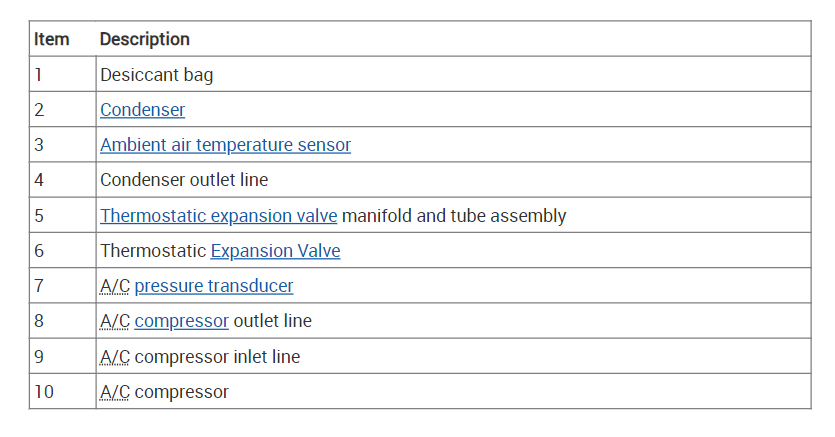Click the A/C abbreviation before pressure transducer
Viewport: 835px width, 437px height.
click(114, 286)
